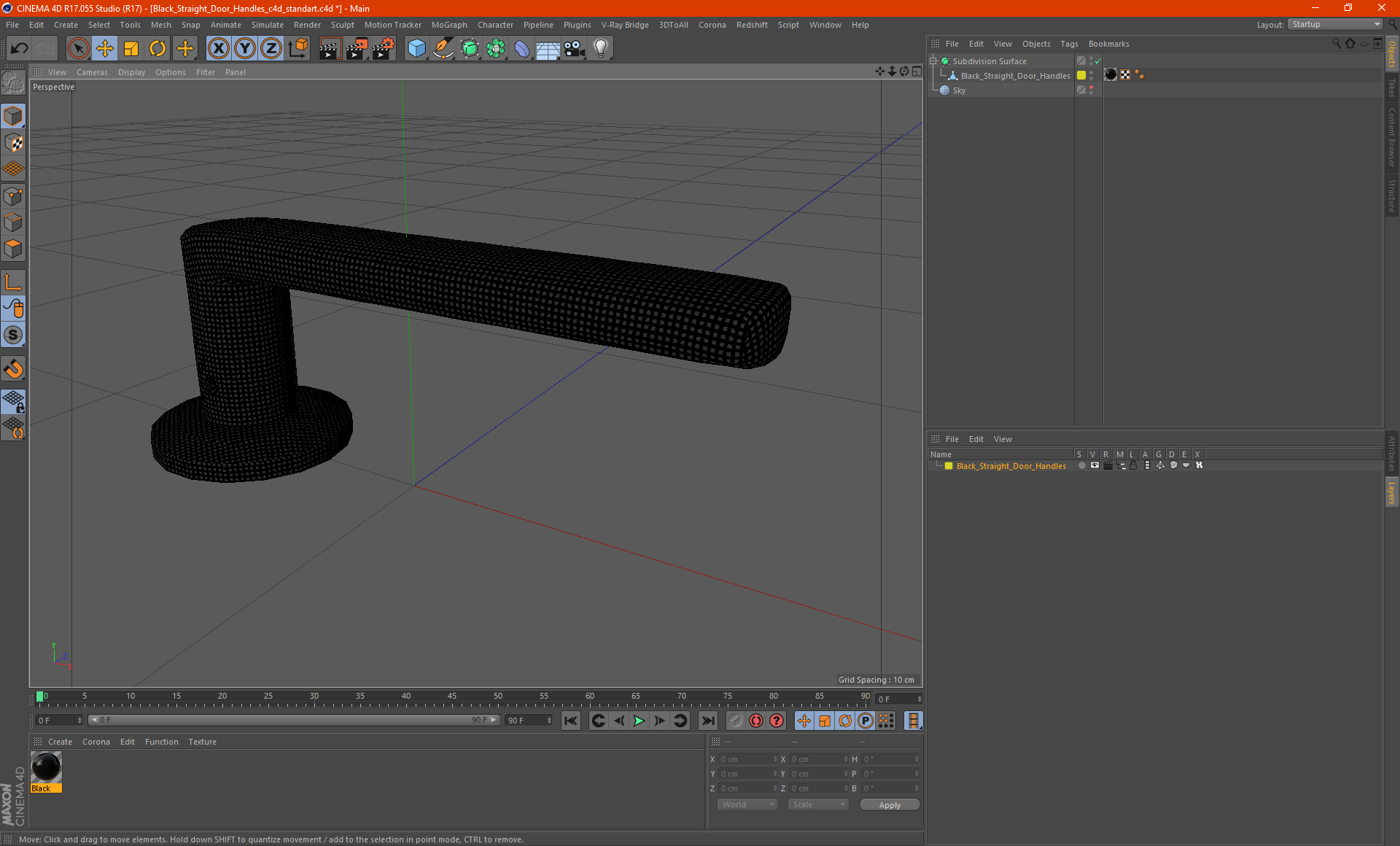
Task: Collapse the Subdivision Surface tree
Action: 933,61
